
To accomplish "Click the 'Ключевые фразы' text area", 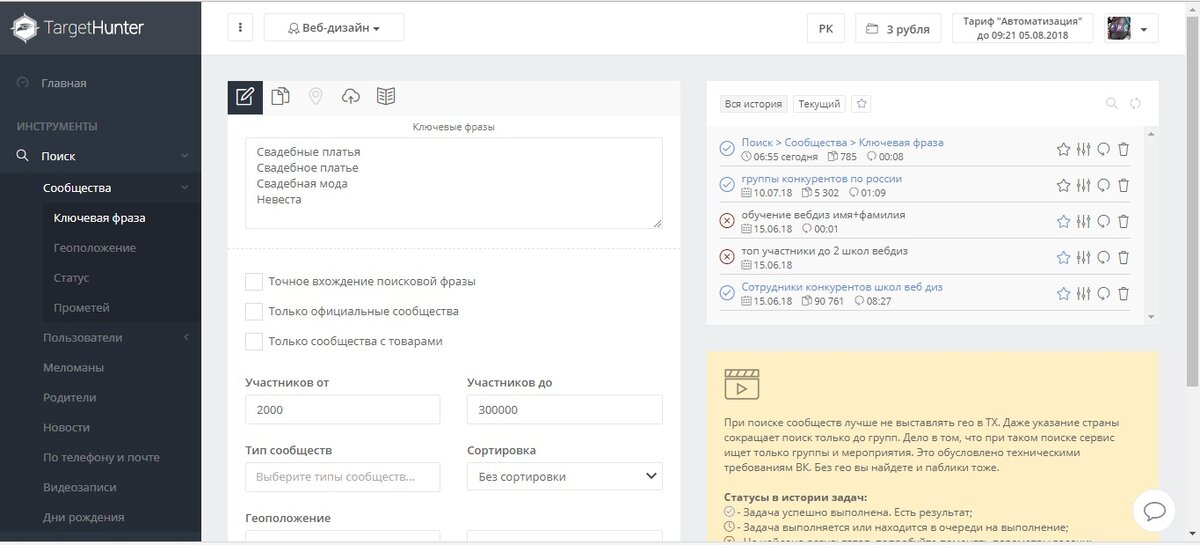I will [454, 183].
